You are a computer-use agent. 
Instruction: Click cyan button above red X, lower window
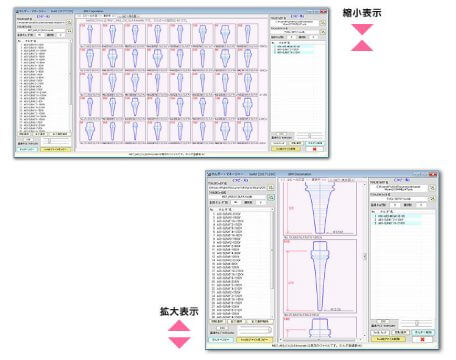point(423,333)
